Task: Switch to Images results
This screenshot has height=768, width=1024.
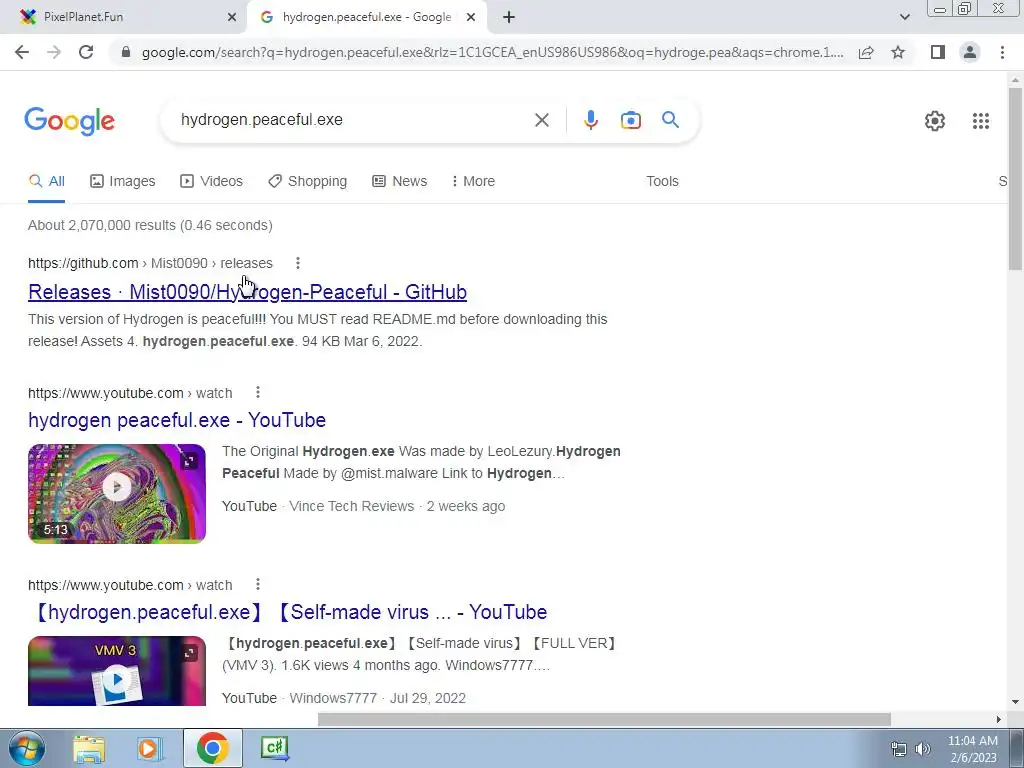Action: click(x=123, y=181)
